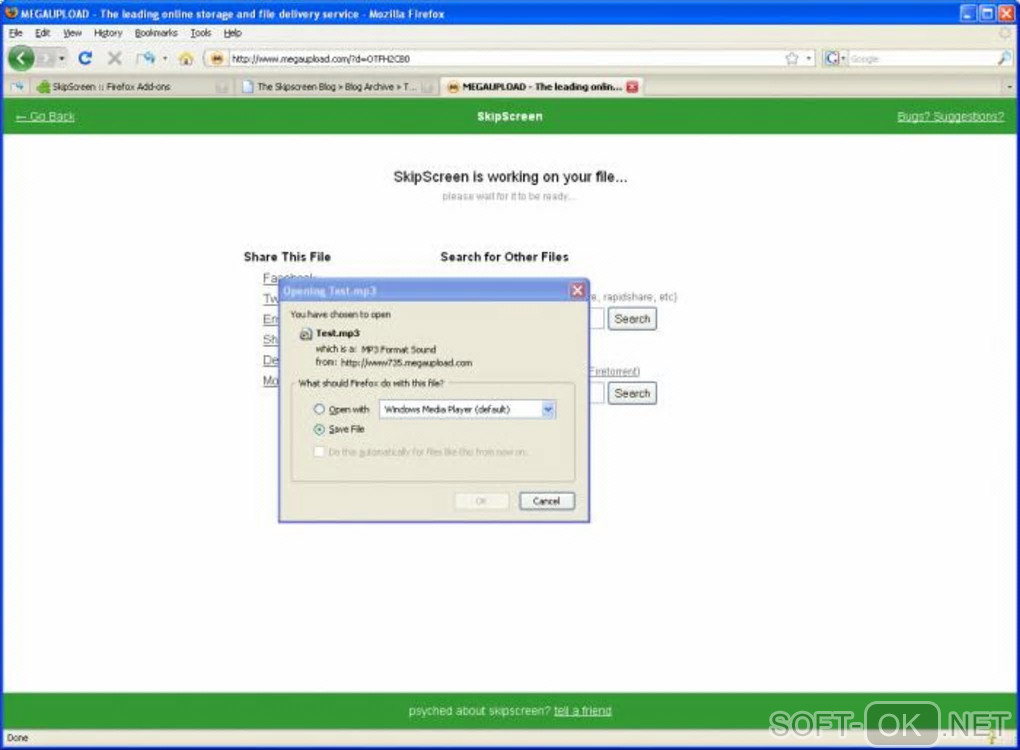Click the search magnifier icon
The image size is (1020, 750).
click(1004, 59)
